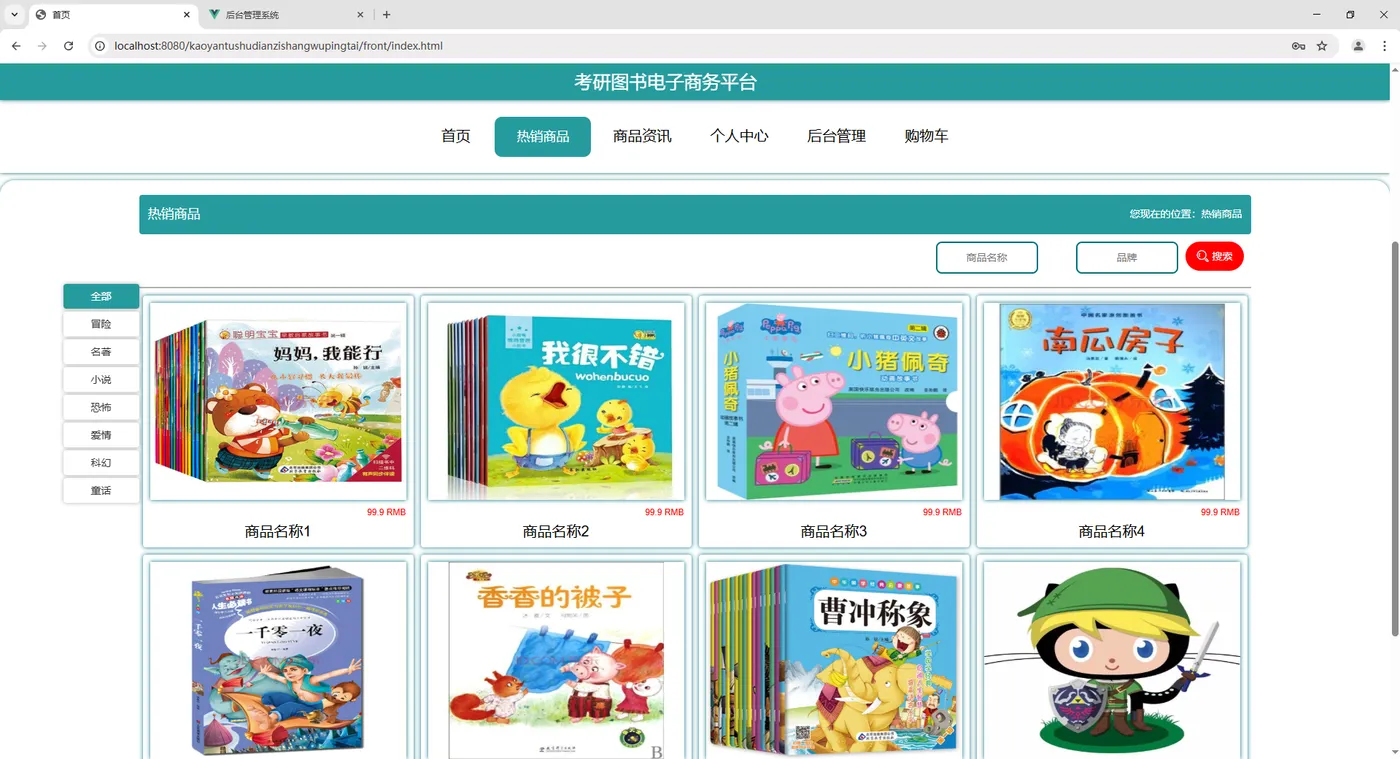Reload the page with refresh icon
The width and height of the screenshot is (1400, 759).
(x=68, y=46)
